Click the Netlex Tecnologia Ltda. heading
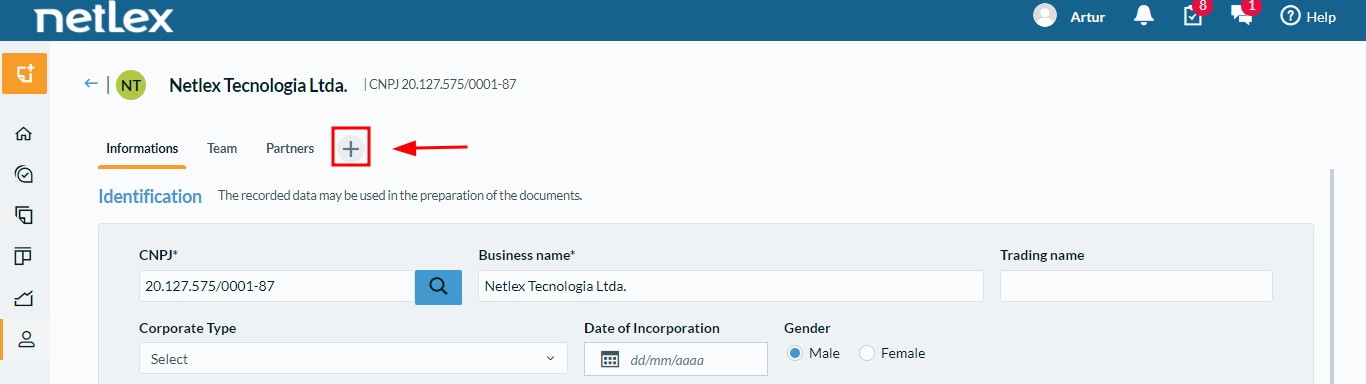Viewport: 1366px width, 384px height. 258,85
